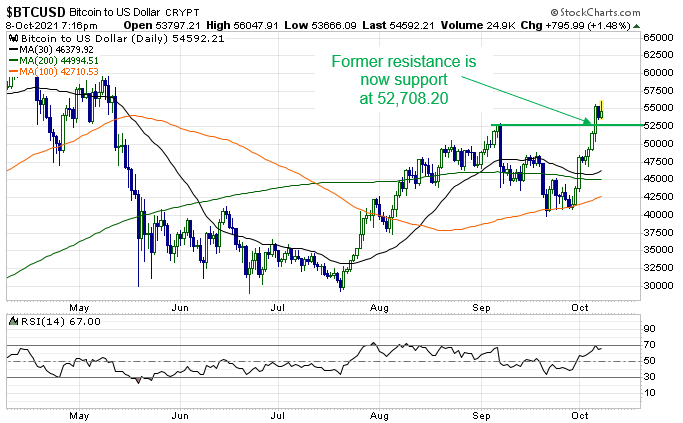This screenshot has width=683, height=423.
Task: Click the 55000 price axis label
Action: (x=658, y=108)
